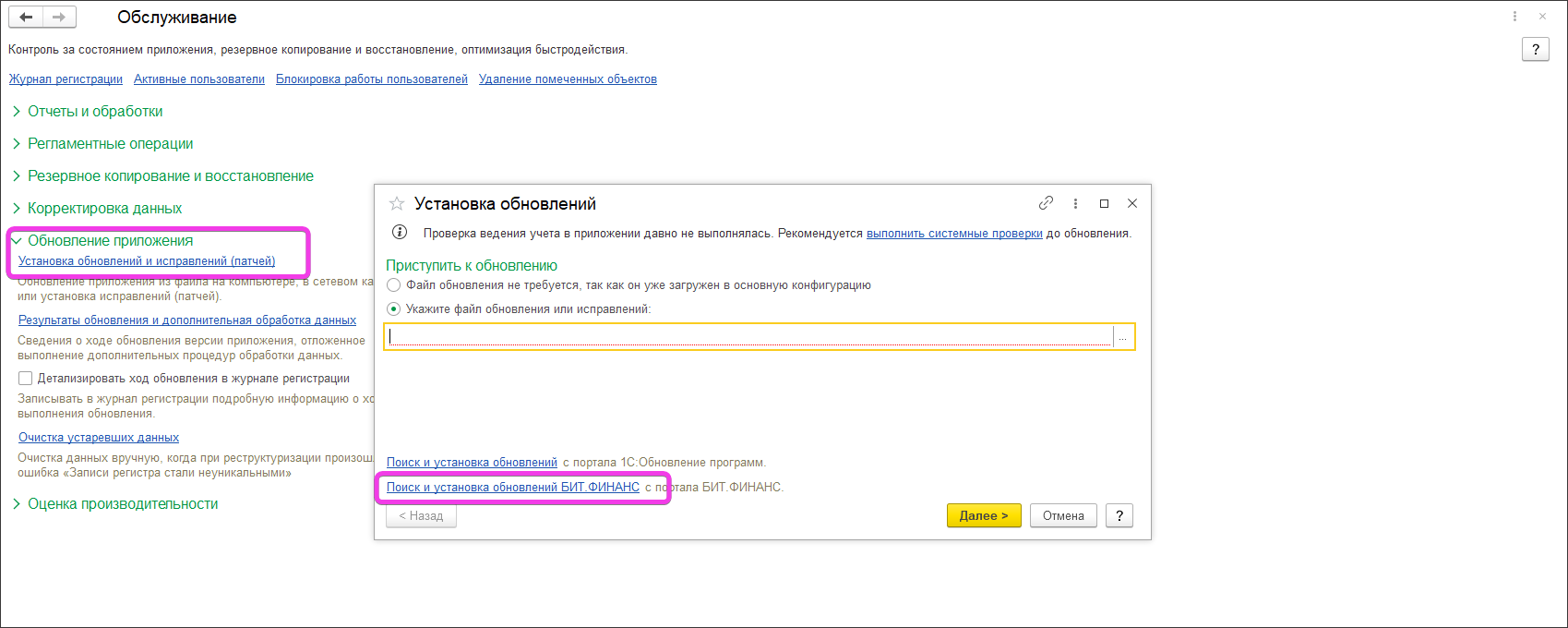Click the update file path field
The width and height of the screenshot is (1568, 628).
point(749,337)
